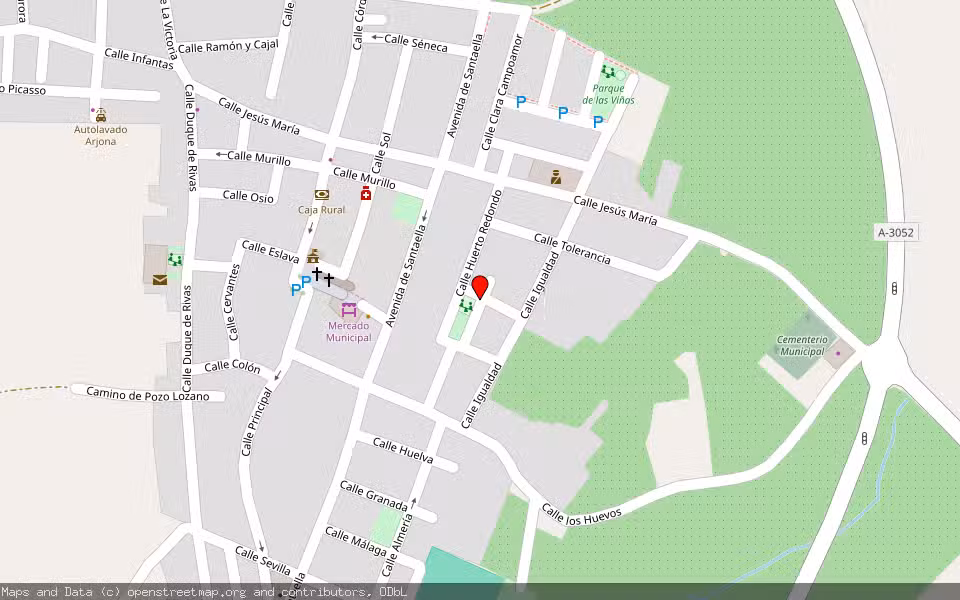Click the Calle Almería street label
960x600 pixels.
tap(399, 545)
